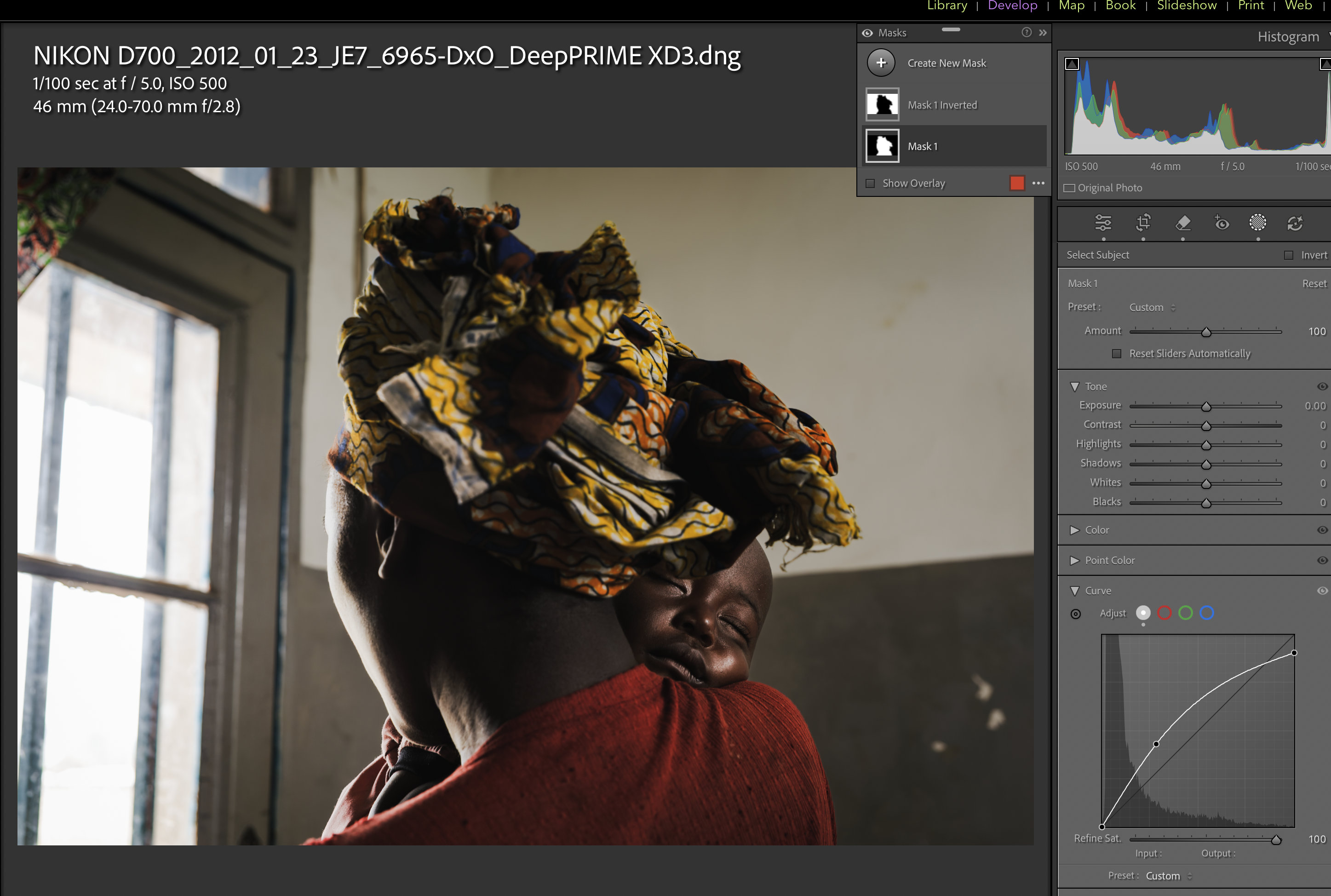Click Reset for Mask 1 adjustments
The height and width of the screenshot is (896, 1331).
(x=1314, y=283)
